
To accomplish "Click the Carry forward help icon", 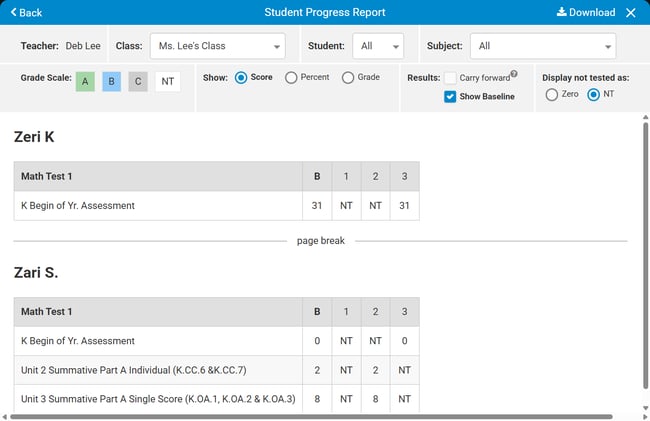I will click(514, 74).
